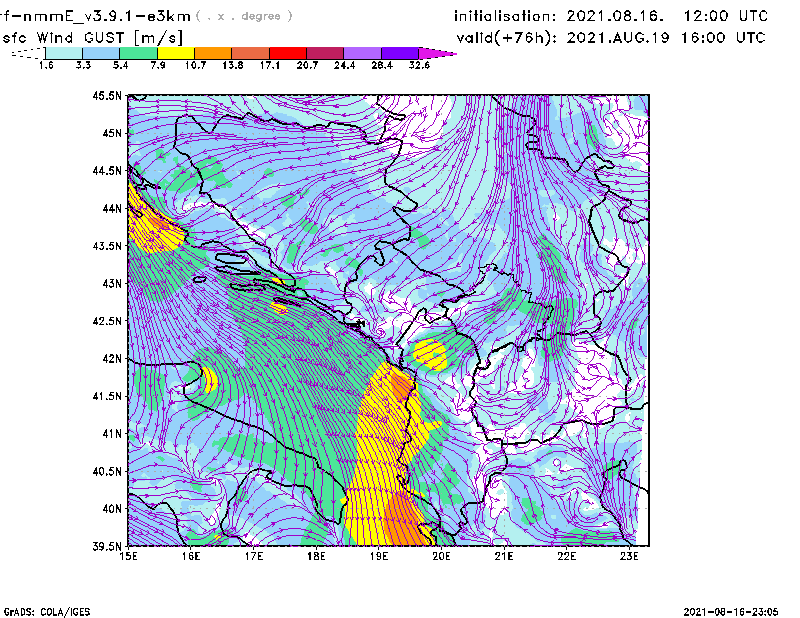Screen dimensions: 800x618
Task: Click the model name "rf-nmmE_v3.9.1-e3km" header
Action: pyautogui.click(x=95, y=16)
